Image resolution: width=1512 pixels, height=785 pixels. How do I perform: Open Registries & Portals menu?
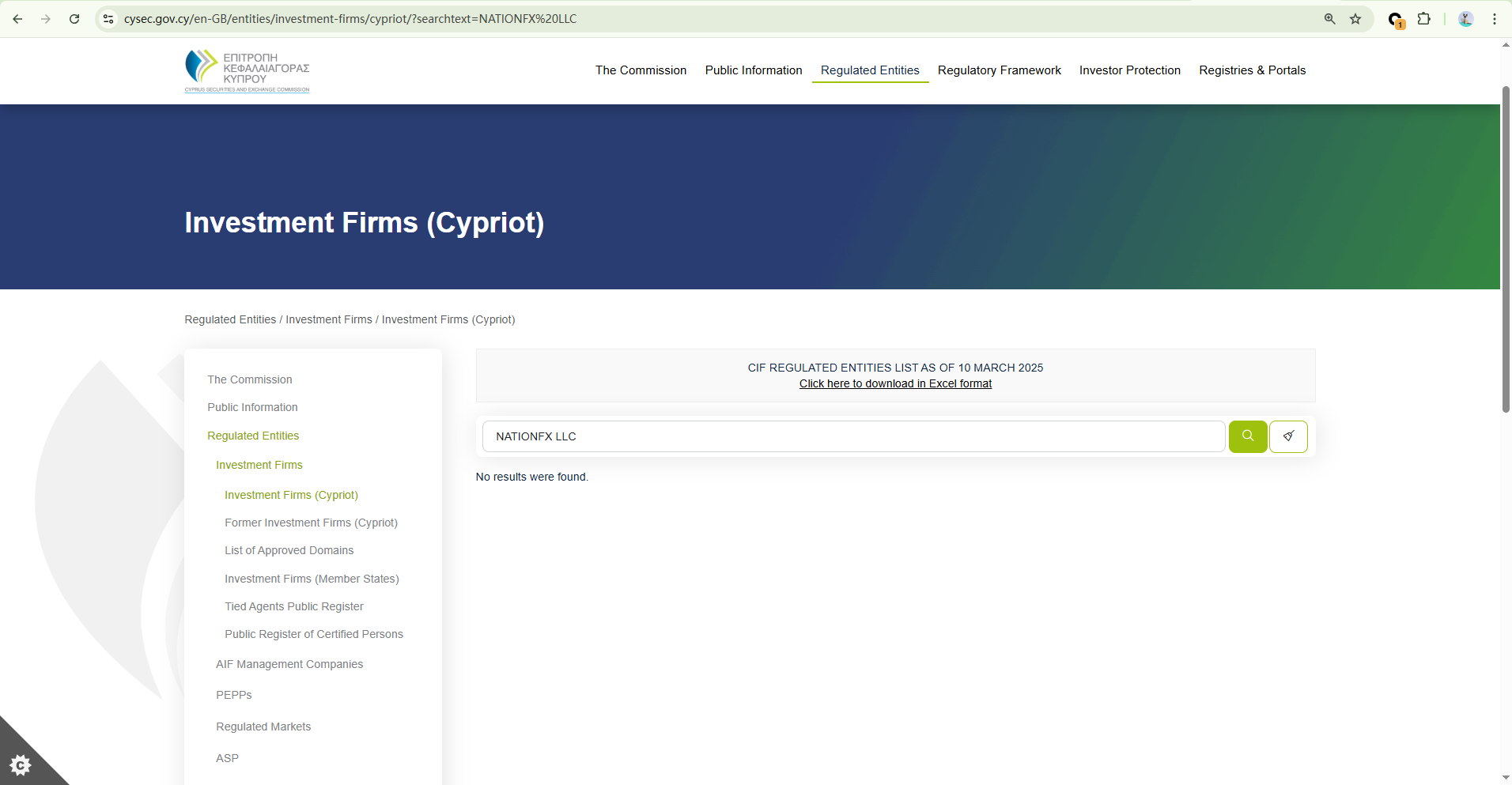(x=1252, y=70)
